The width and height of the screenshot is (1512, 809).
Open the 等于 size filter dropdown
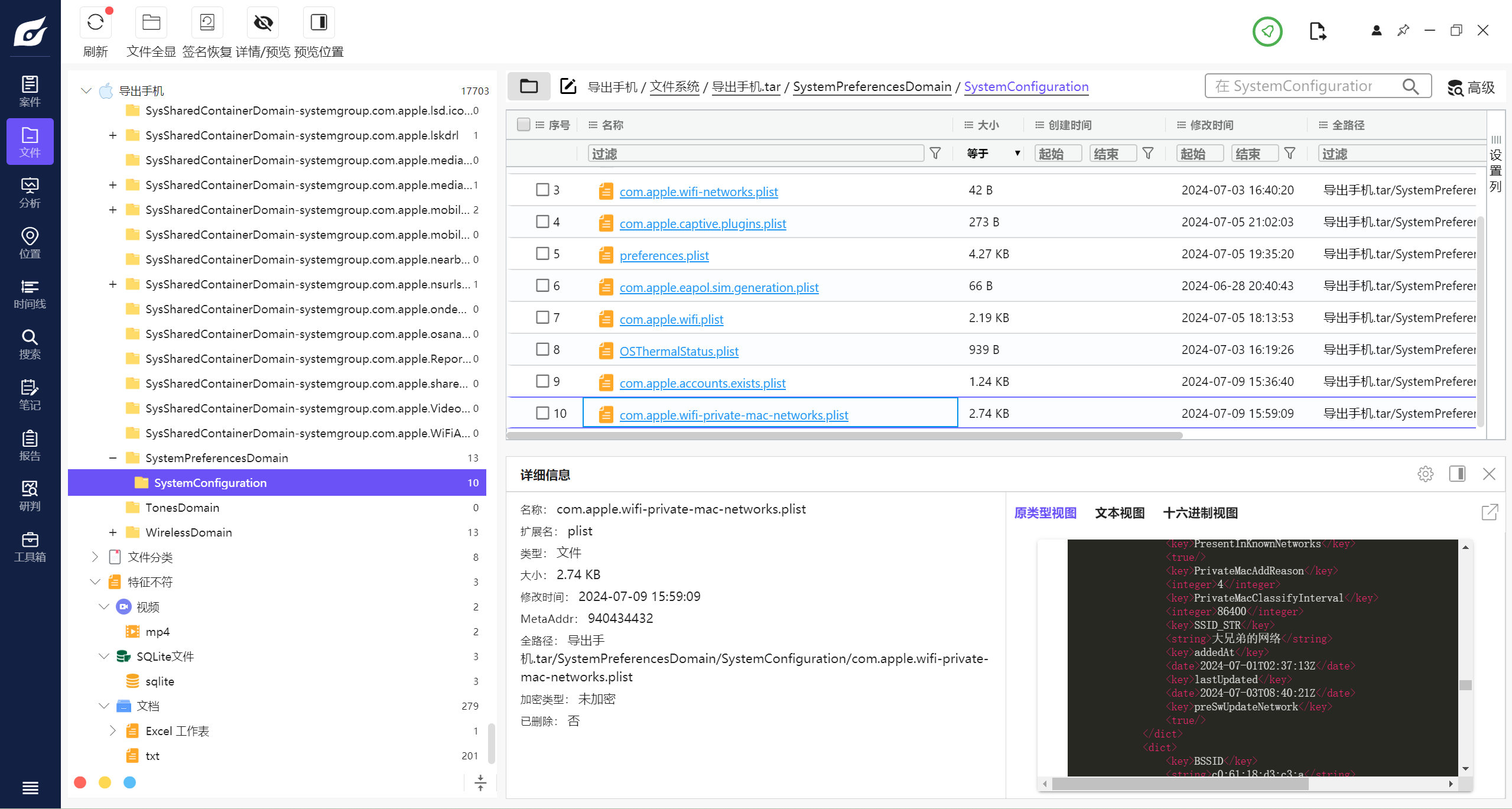pos(993,154)
